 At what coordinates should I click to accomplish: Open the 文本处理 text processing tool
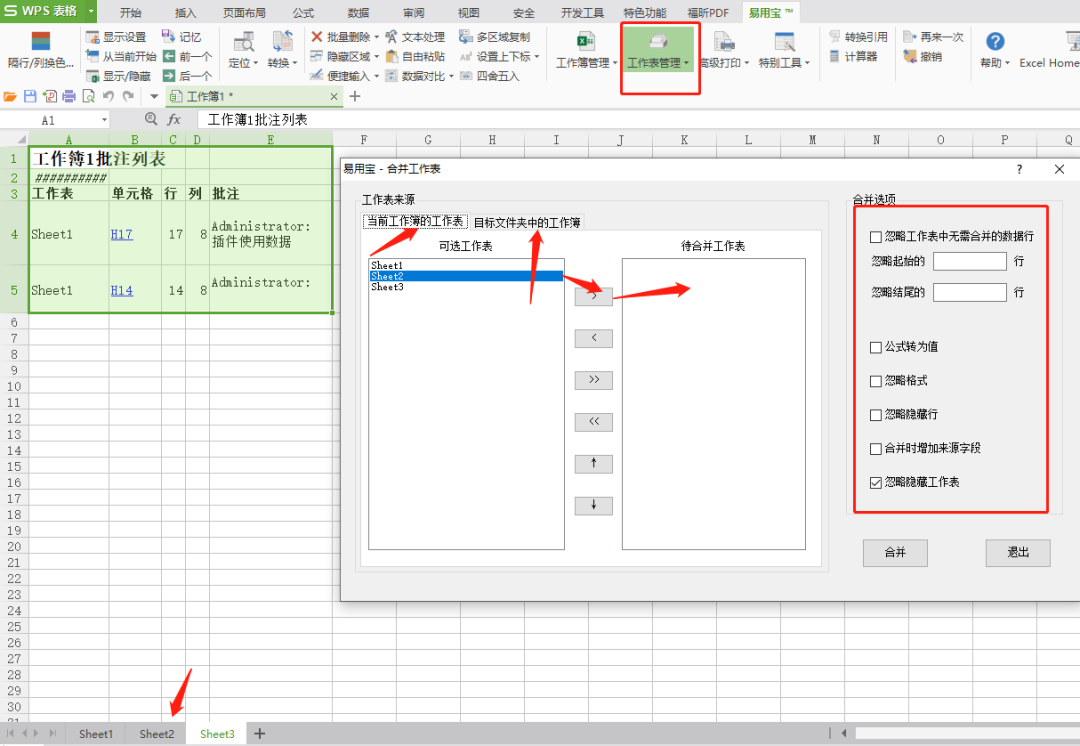[x=421, y=36]
